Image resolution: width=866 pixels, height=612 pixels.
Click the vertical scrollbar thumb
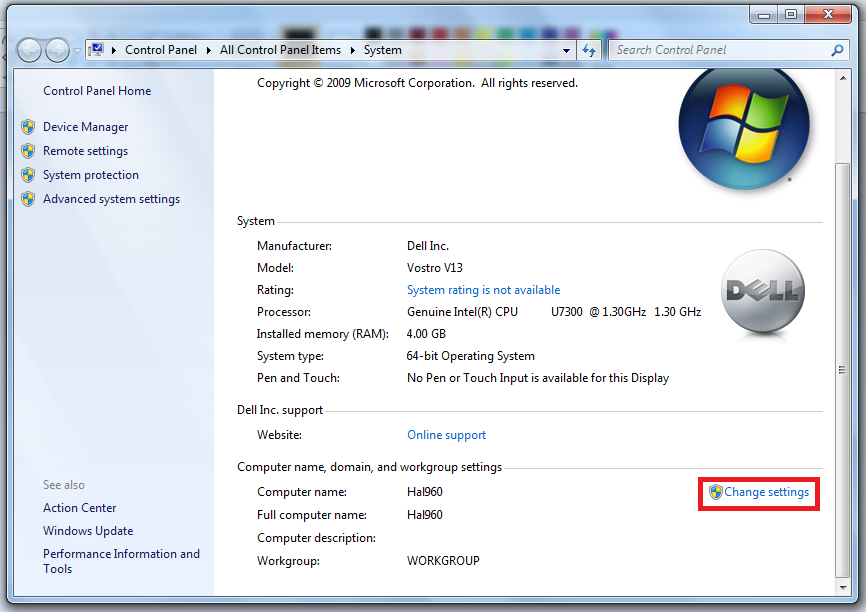click(x=843, y=370)
